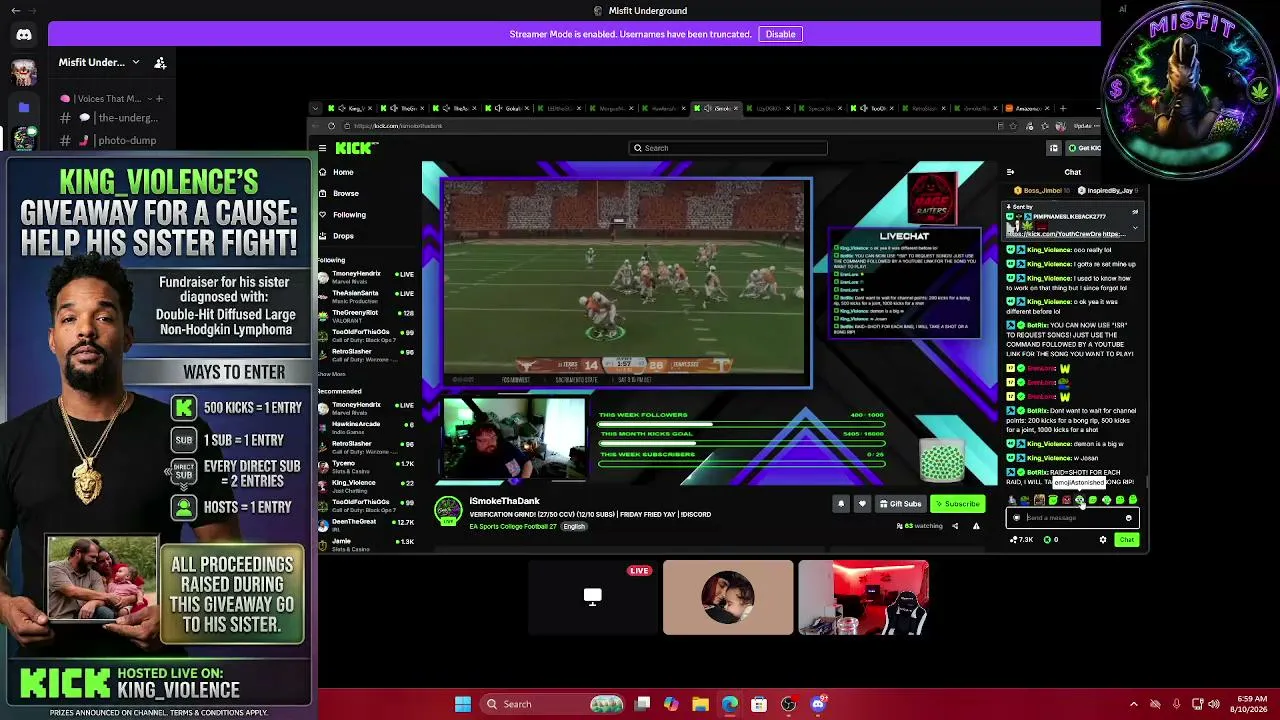Open Windows Start menu
1280x720 pixels.
[463, 704]
